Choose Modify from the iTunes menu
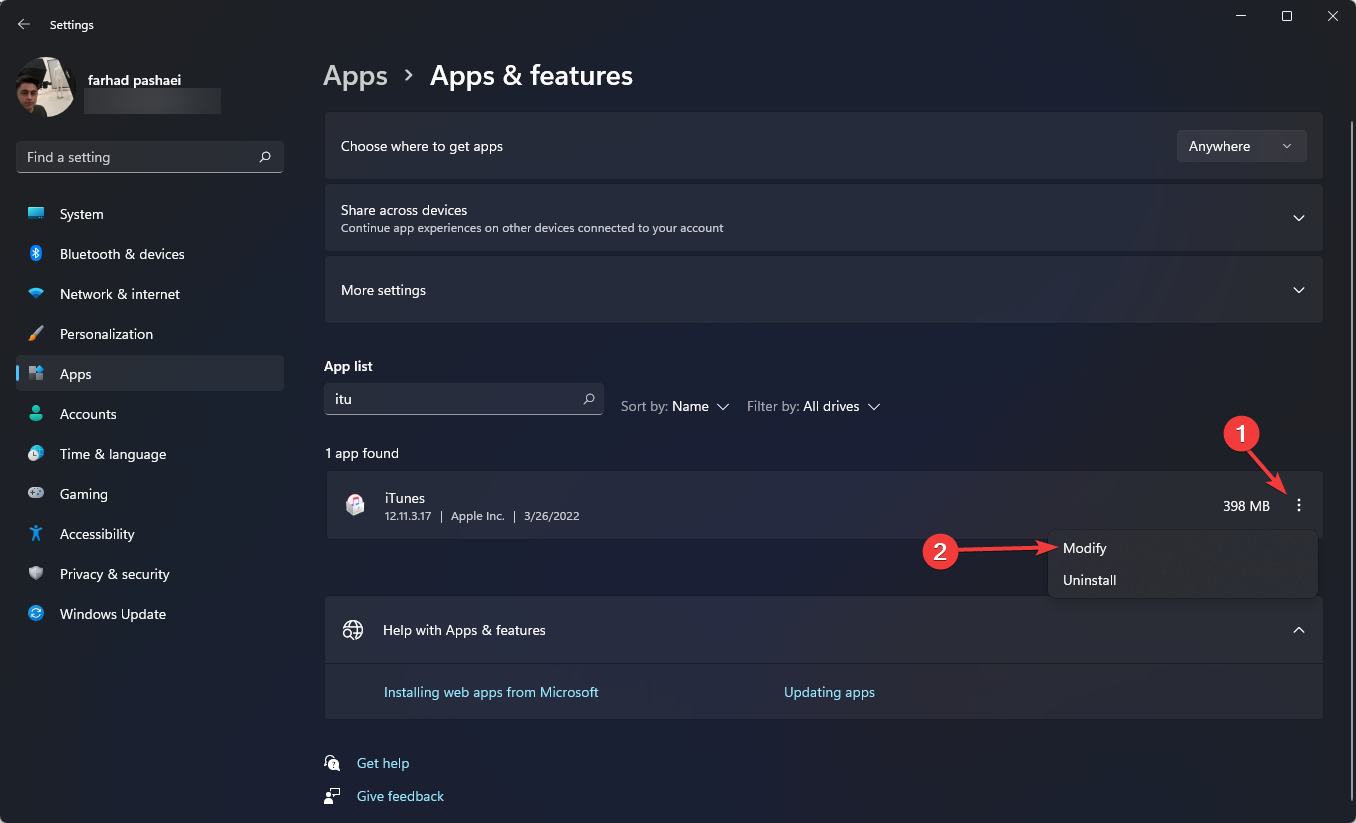 (x=1085, y=549)
